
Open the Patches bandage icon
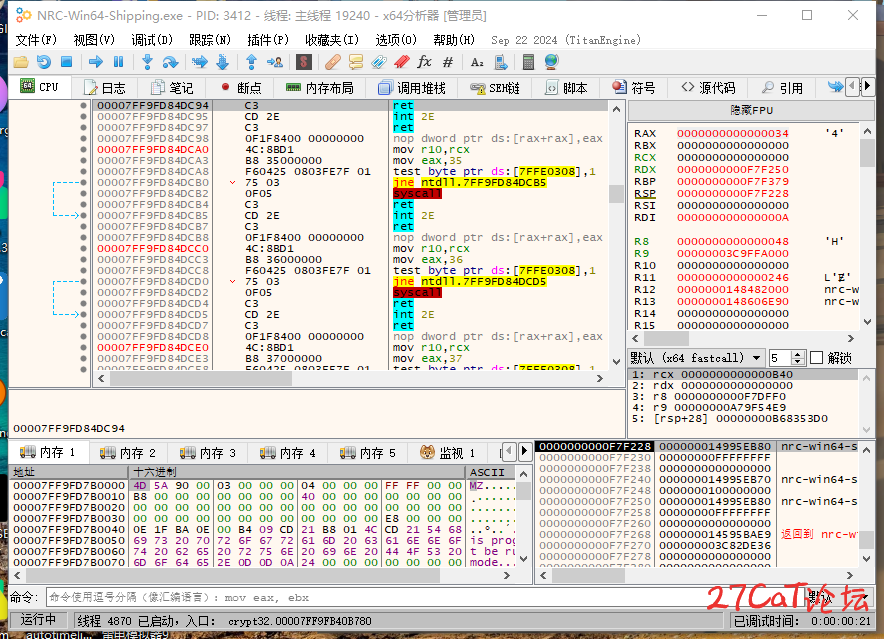(x=332, y=62)
